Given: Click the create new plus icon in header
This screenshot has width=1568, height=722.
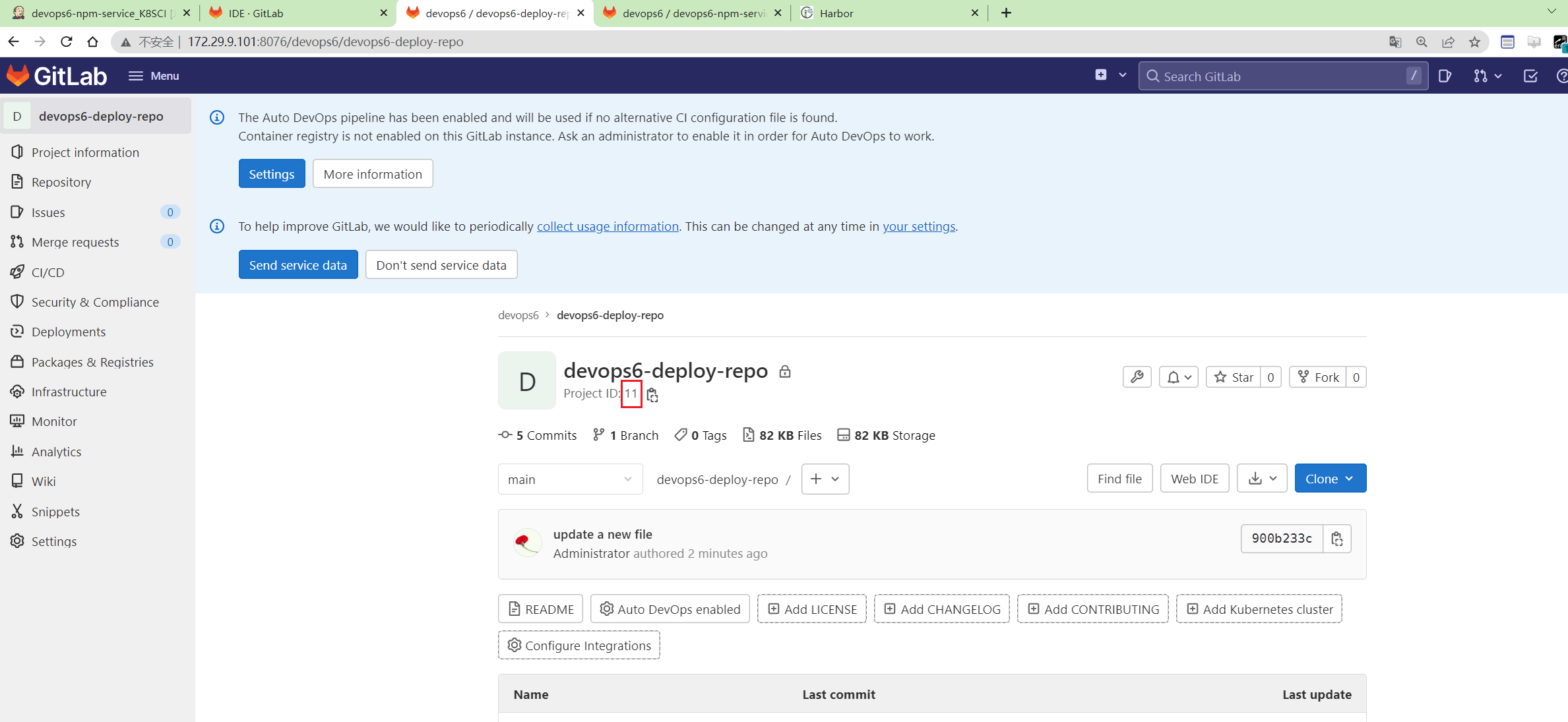Looking at the screenshot, I should point(1100,75).
